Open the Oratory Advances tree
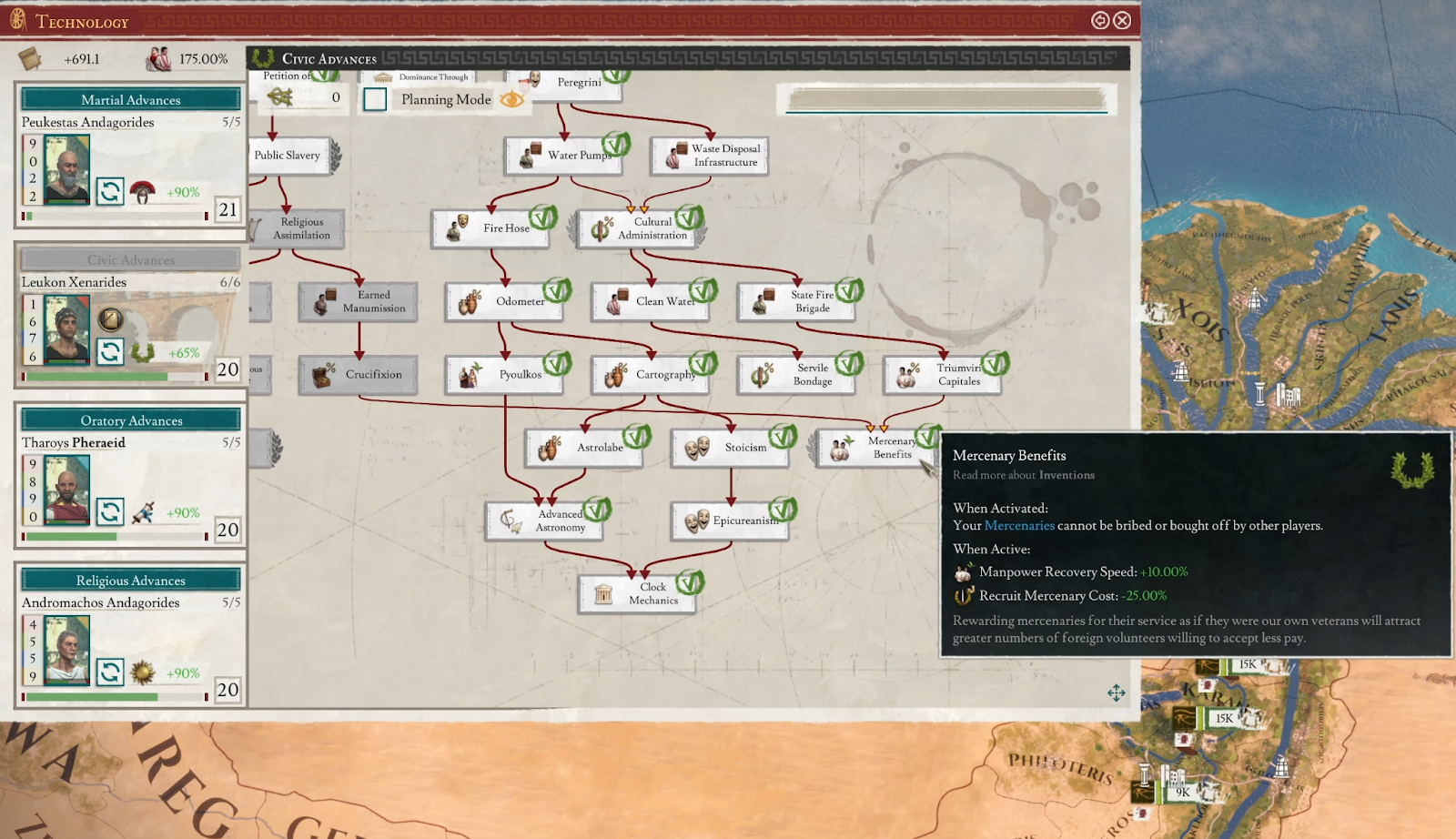This screenshot has width=1456, height=839. click(x=131, y=419)
